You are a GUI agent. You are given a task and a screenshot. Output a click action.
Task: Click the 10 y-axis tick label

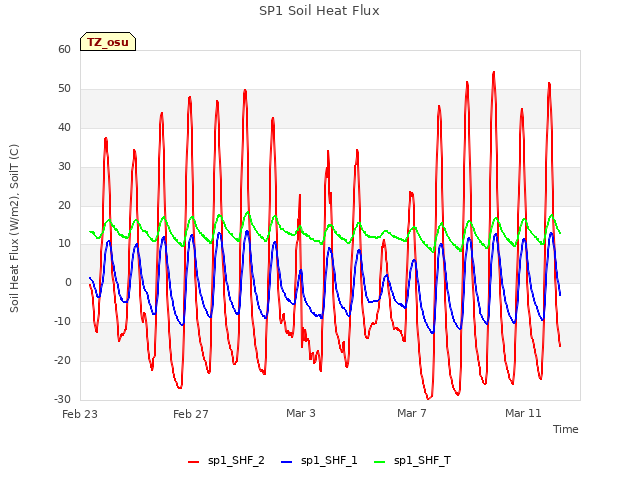click(64, 244)
